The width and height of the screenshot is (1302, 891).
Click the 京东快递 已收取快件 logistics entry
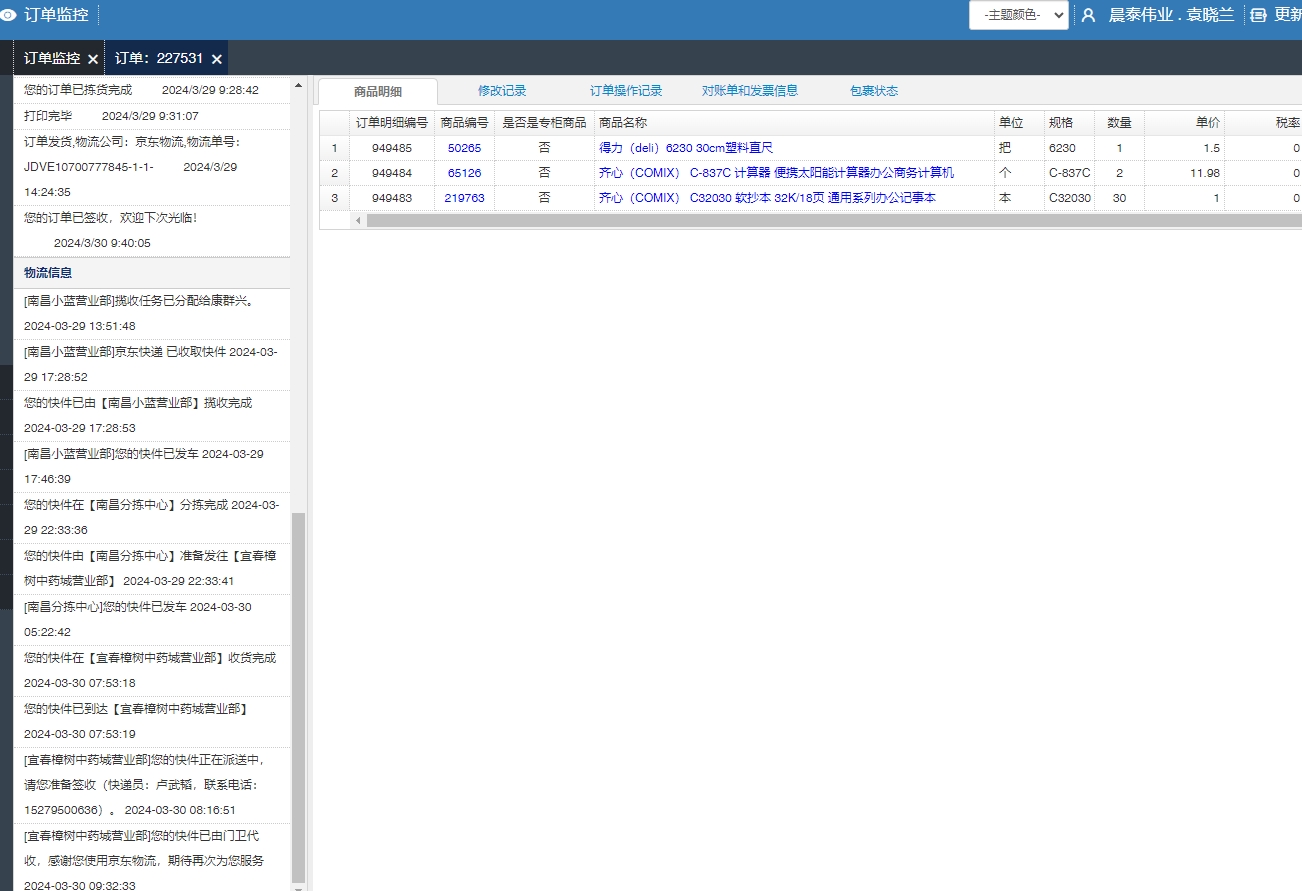(152, 365)
